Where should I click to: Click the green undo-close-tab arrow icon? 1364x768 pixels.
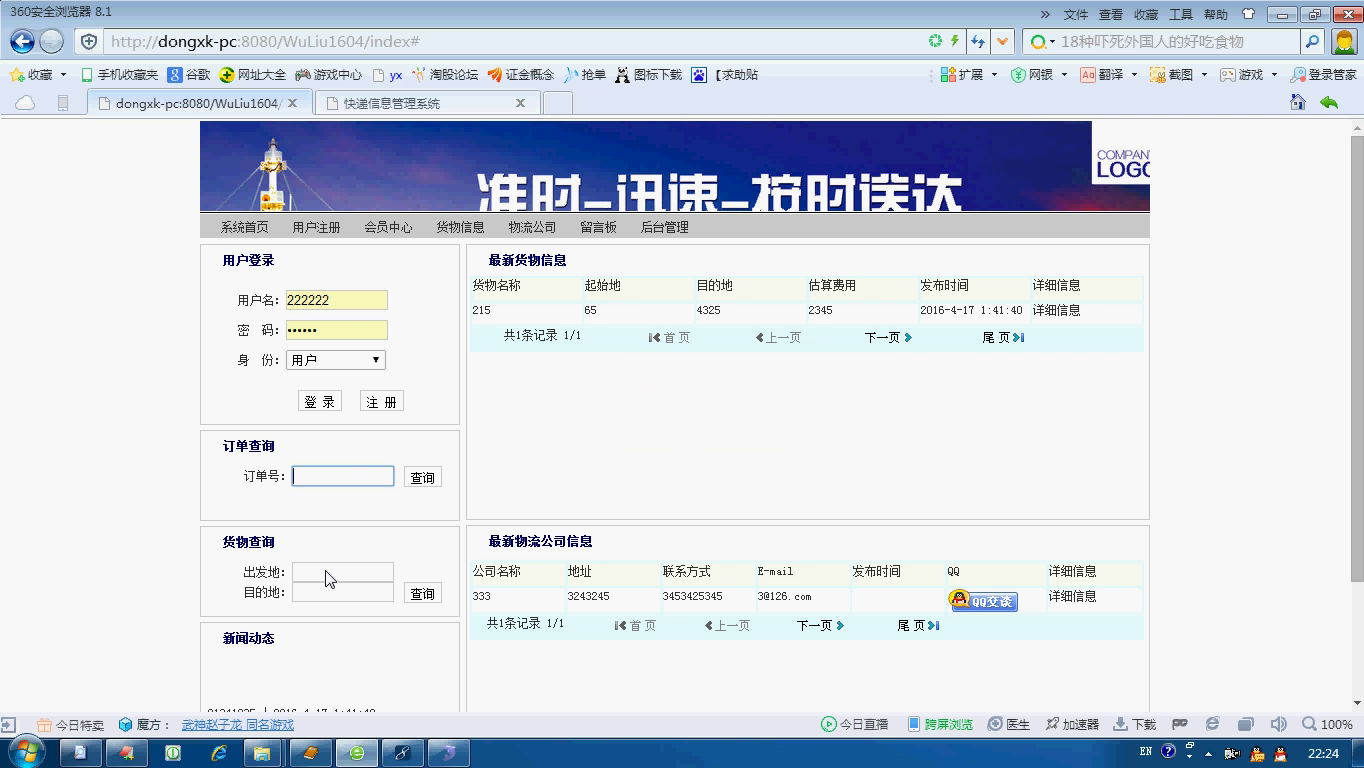point(1329,102)
